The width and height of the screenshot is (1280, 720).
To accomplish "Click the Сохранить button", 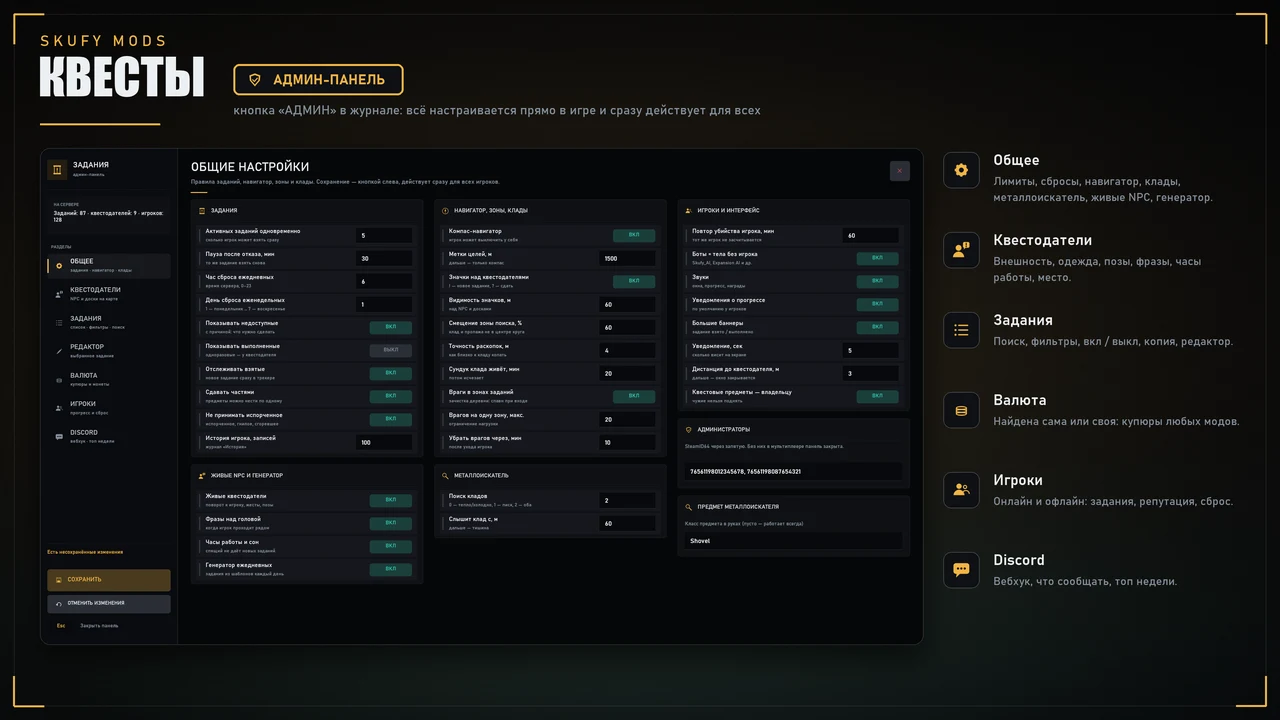I will click(109, 580).
